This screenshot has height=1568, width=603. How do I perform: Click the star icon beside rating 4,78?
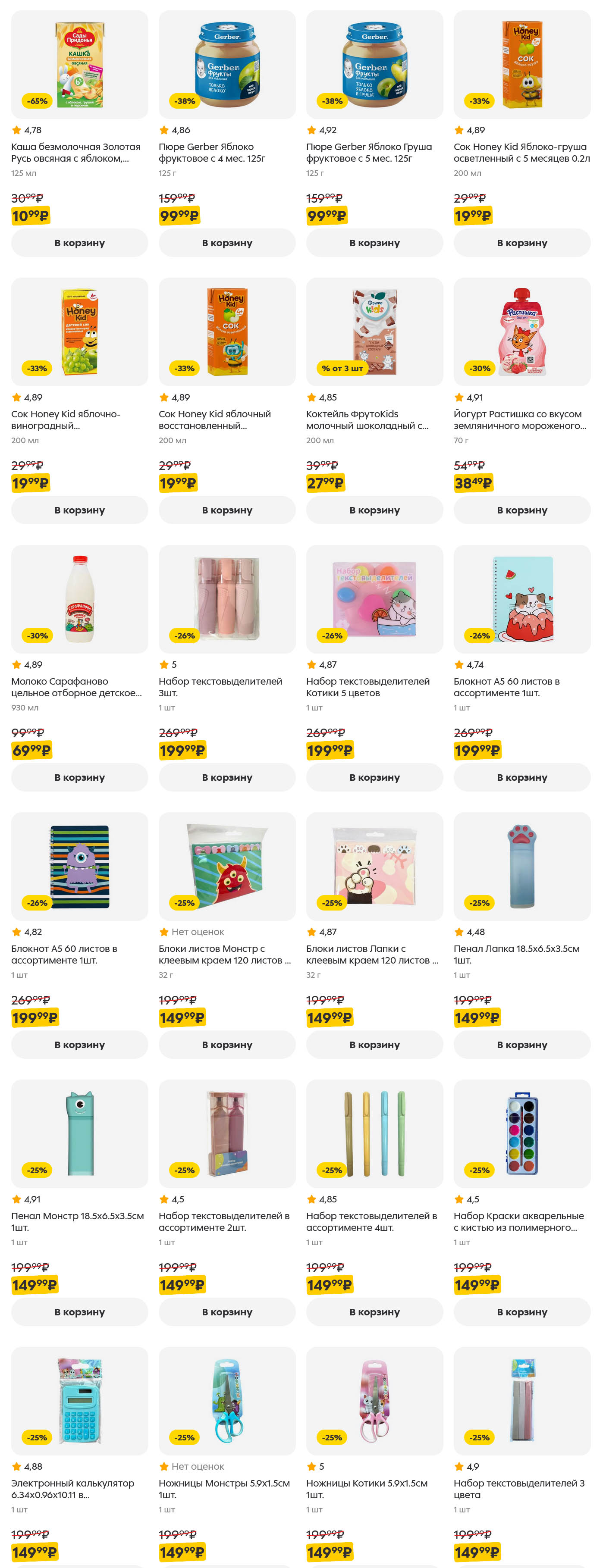pyautogui.click(x=16, y=130)
